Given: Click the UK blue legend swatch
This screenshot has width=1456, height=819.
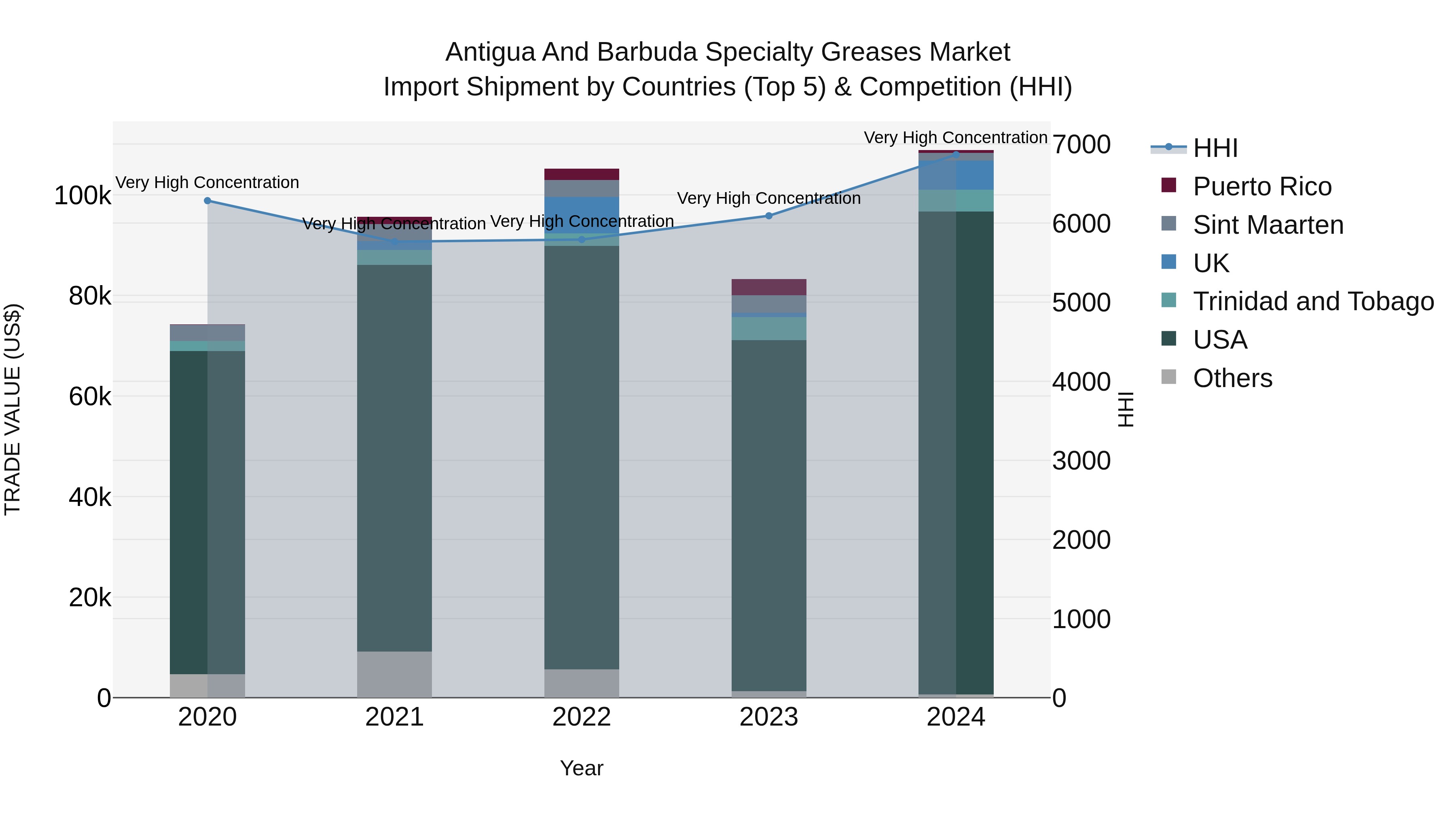Looking at the screenshot, I should [x=1168, y=262].
